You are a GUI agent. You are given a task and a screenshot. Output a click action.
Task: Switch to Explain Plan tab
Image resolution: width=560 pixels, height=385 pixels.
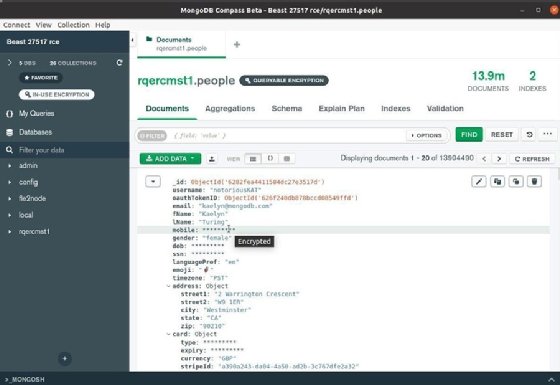341,109
